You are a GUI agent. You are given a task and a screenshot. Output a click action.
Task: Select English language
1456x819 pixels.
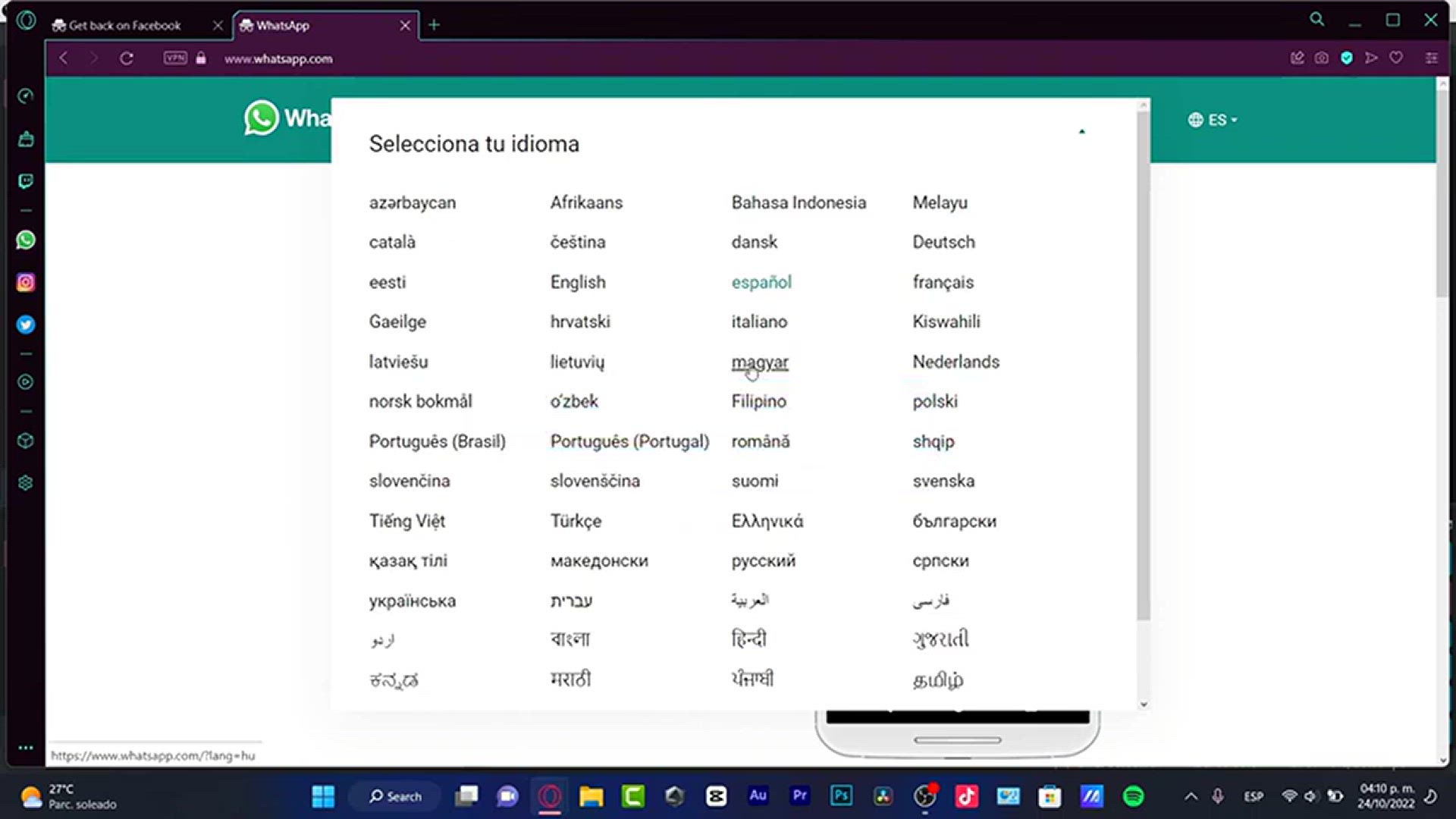[x=578, y=282]
